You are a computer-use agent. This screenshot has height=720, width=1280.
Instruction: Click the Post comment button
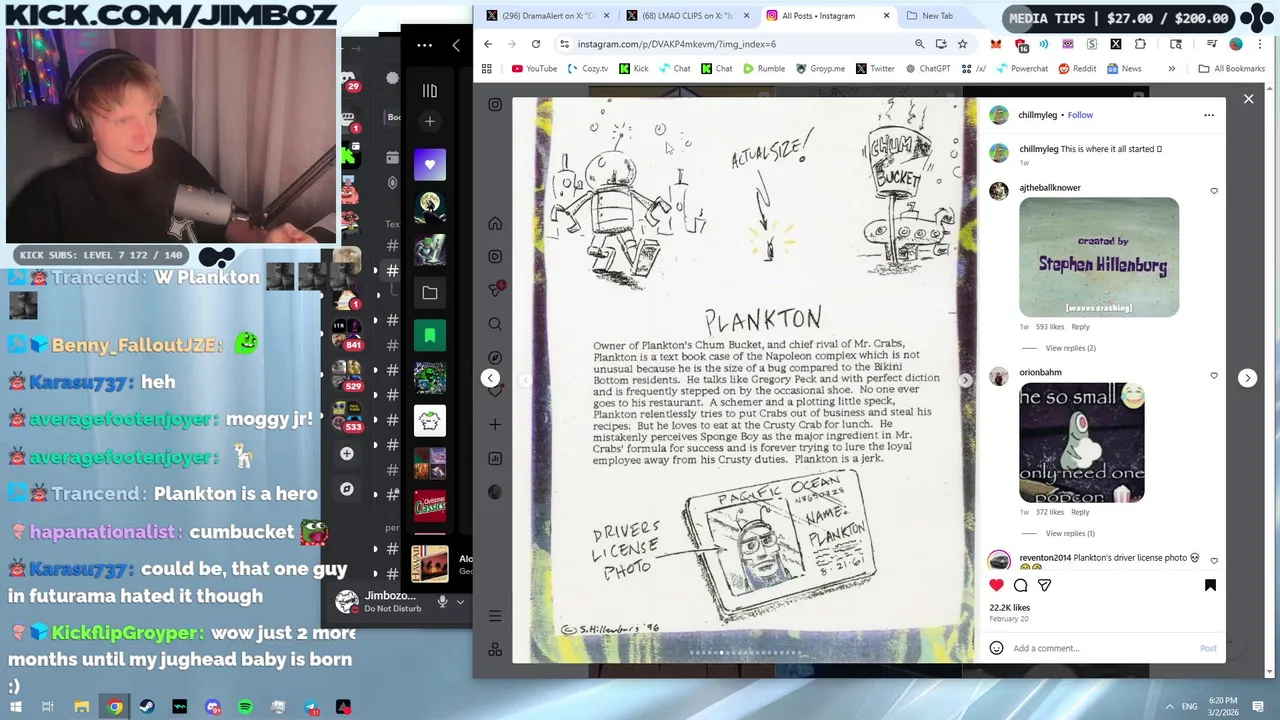[1208, 648]
